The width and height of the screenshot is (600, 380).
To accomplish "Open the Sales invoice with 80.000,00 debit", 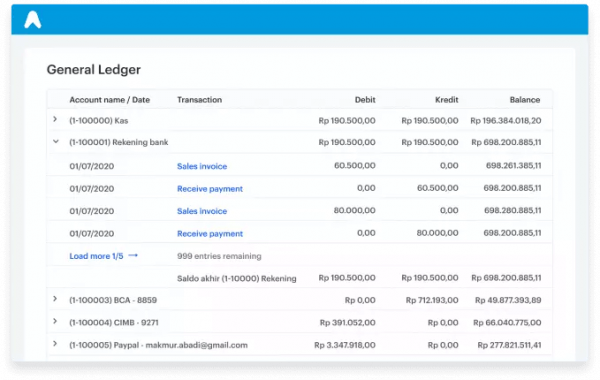I will point(202,211).
